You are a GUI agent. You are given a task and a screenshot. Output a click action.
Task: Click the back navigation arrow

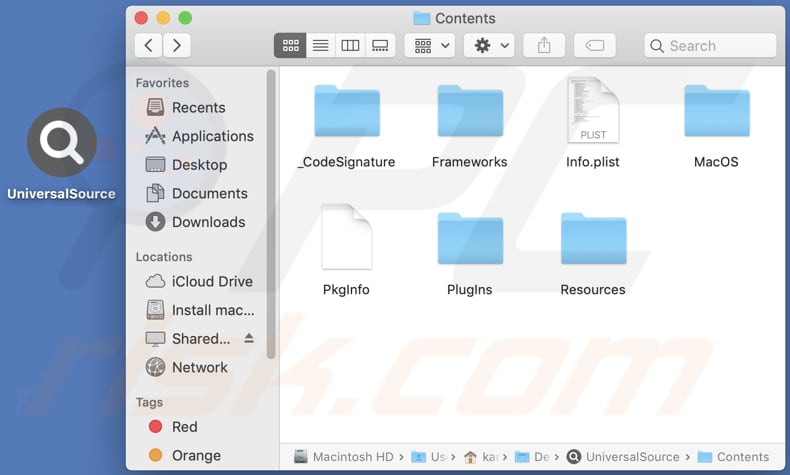tap(149, 45)
